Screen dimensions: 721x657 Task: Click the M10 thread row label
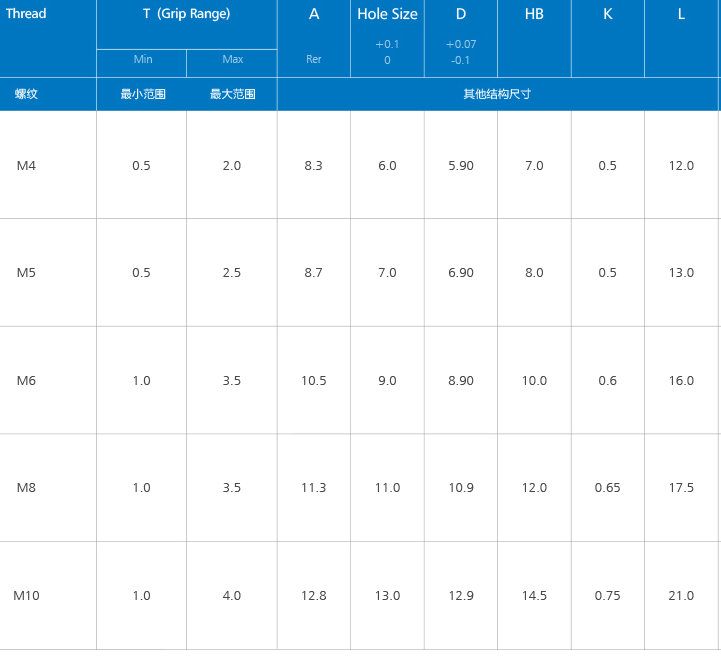[x=26, y=596]
